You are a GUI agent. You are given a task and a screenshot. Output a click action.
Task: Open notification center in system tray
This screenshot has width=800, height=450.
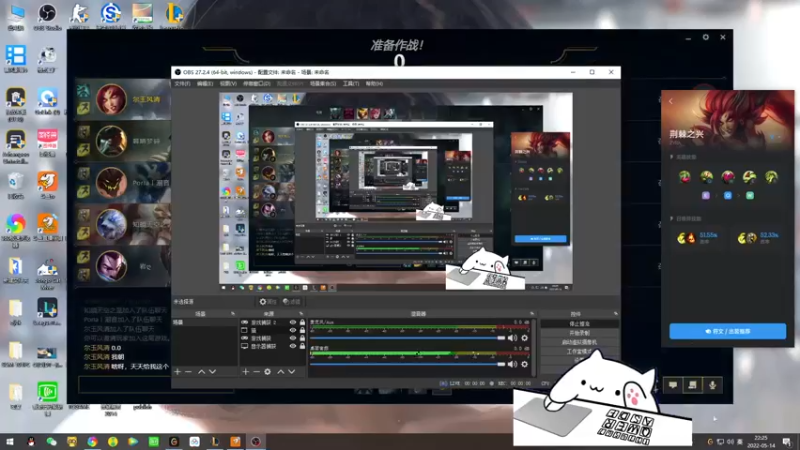point(787,442)
